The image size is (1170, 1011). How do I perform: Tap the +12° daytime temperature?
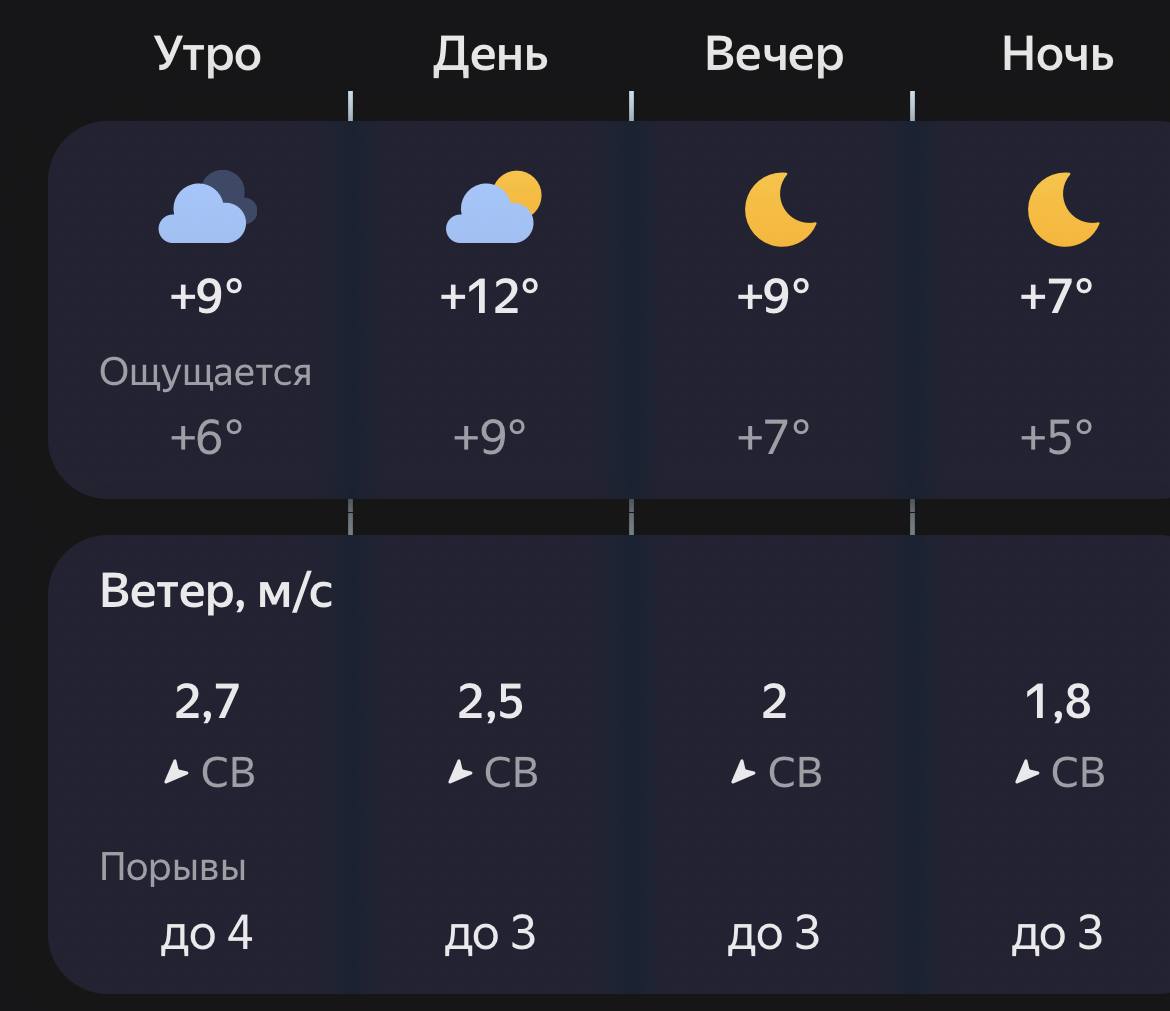click(x=490, y=296)
